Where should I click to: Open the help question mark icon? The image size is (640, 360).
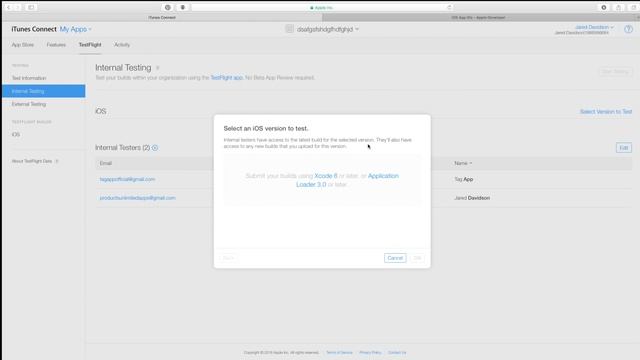628,29
